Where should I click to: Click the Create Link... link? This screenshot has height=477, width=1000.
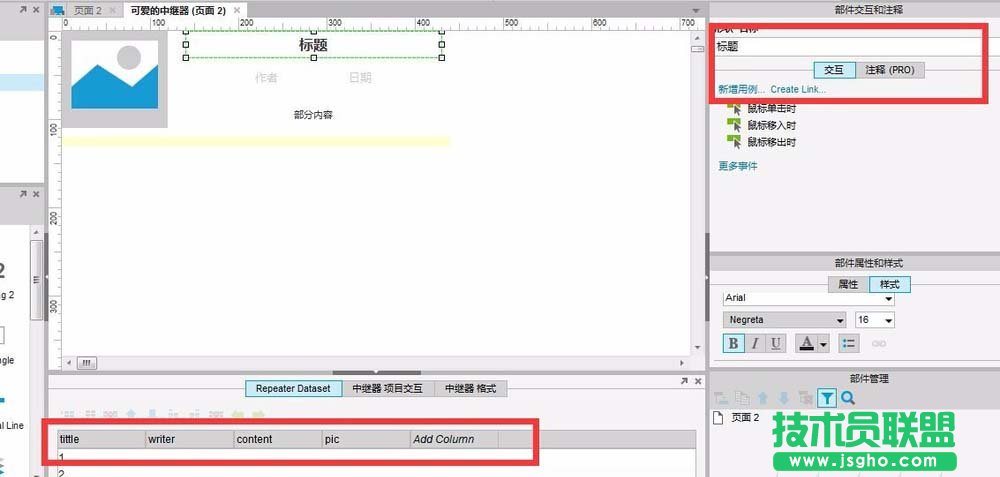coord(798,90)
